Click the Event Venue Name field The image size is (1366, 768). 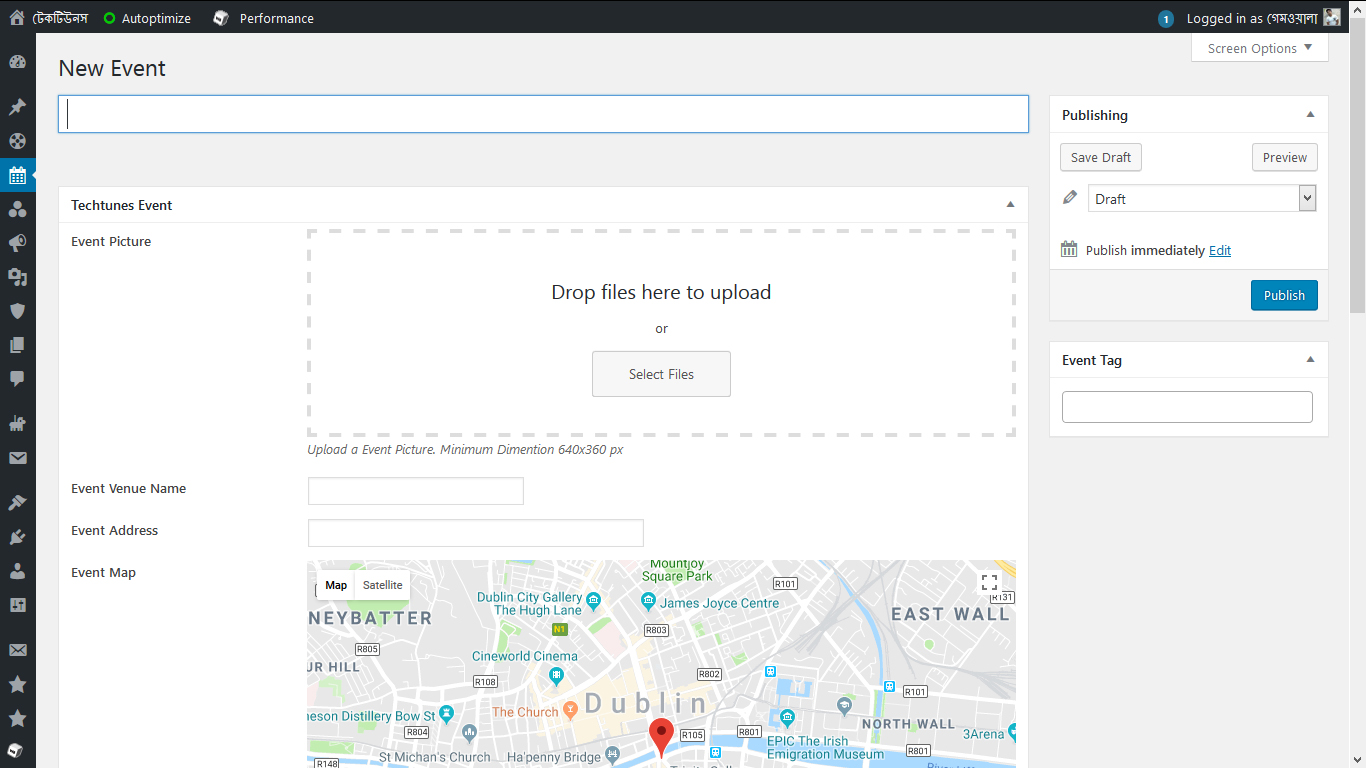(415, 491)
